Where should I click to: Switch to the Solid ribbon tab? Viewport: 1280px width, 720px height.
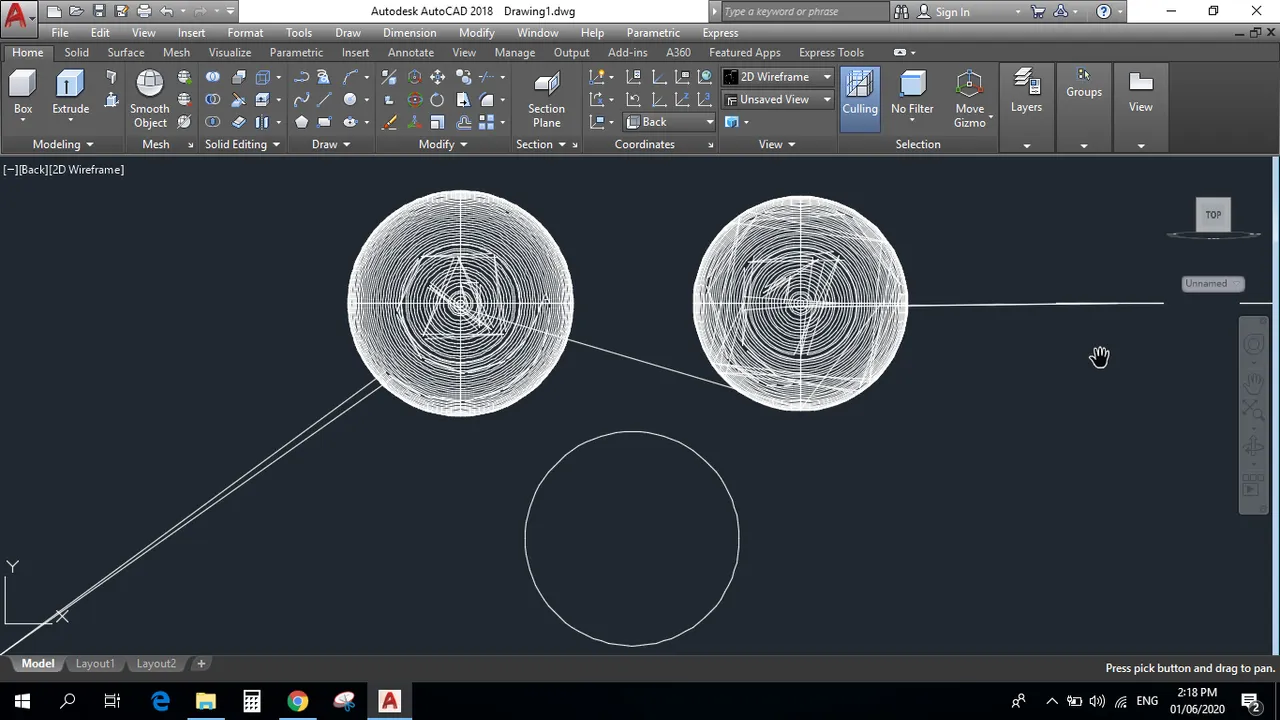click(76, 52)
